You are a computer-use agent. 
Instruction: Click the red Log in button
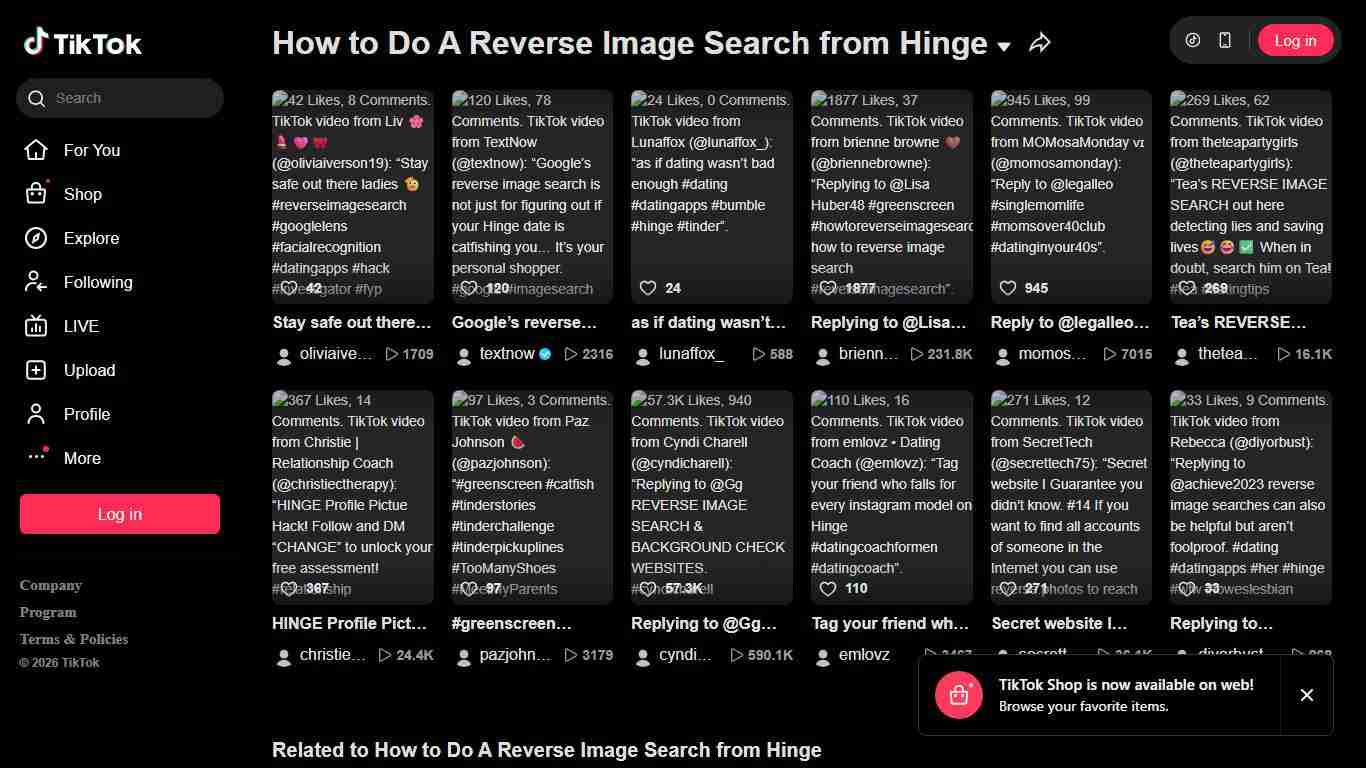1295,40
